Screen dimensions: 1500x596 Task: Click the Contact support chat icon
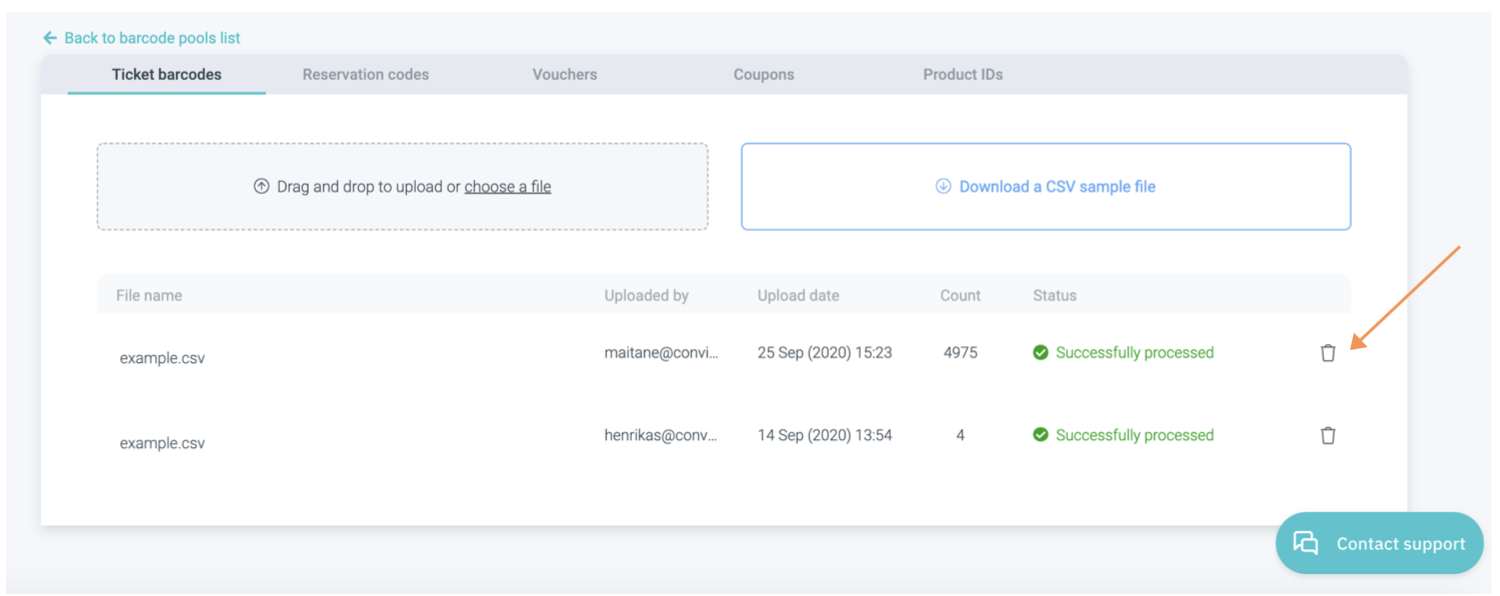tap(1306, 543)
